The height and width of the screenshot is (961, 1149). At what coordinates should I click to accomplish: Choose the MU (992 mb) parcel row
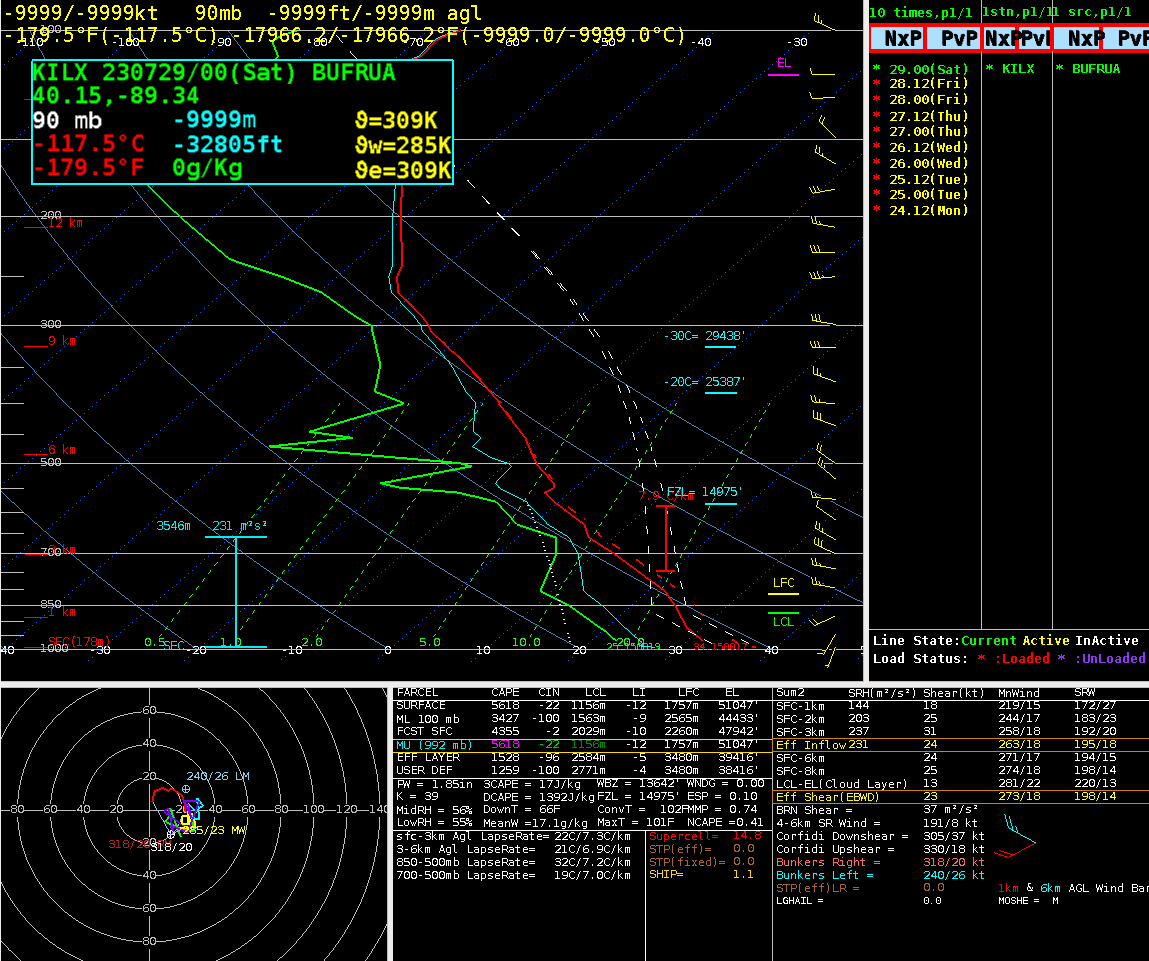tap(583, 744)
